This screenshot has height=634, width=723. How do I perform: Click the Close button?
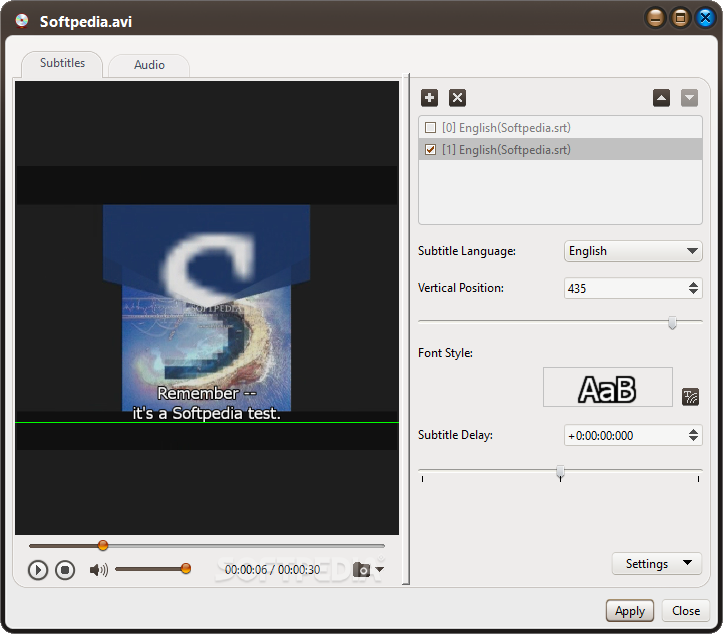tap(686, 611)
